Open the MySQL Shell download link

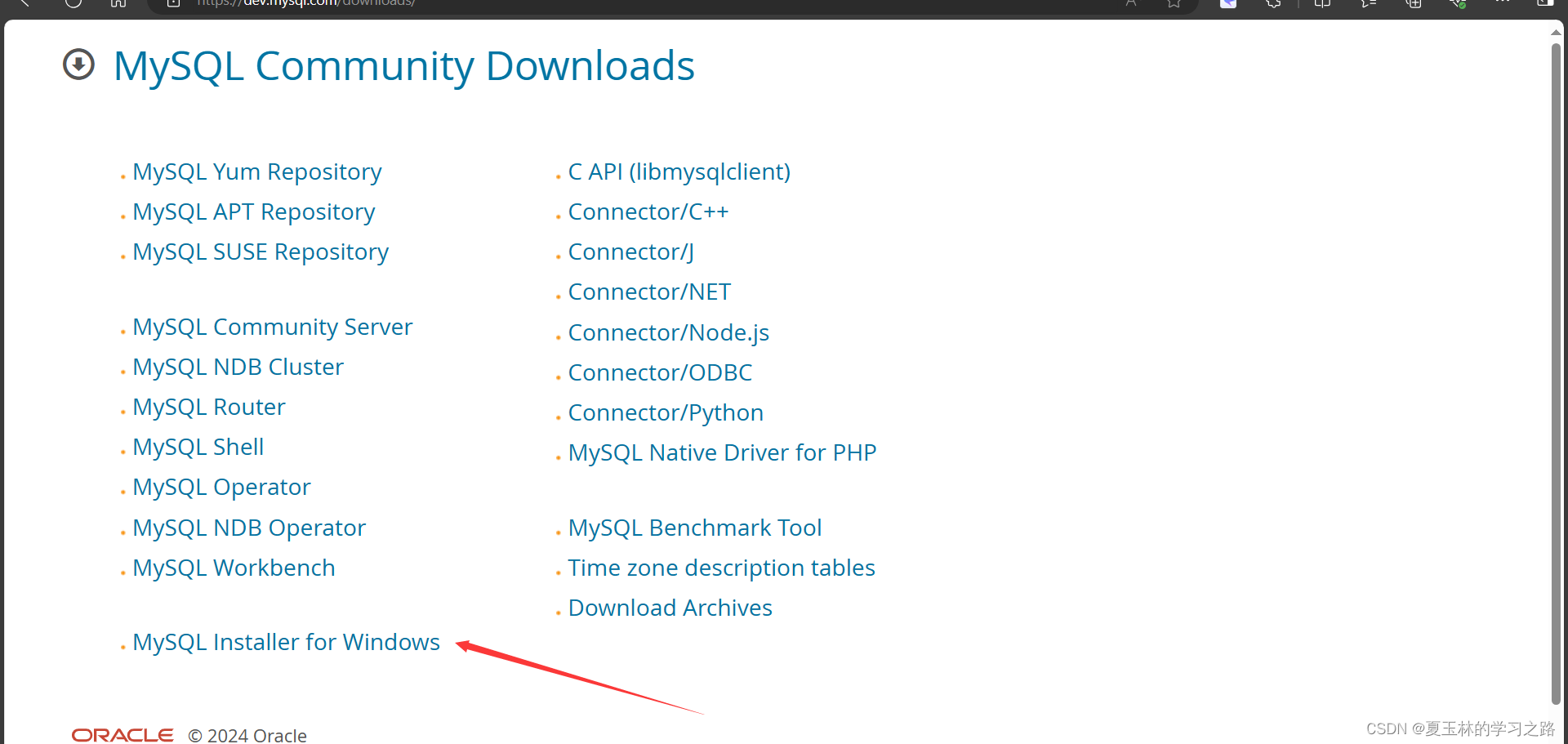(x=198, y=448)
